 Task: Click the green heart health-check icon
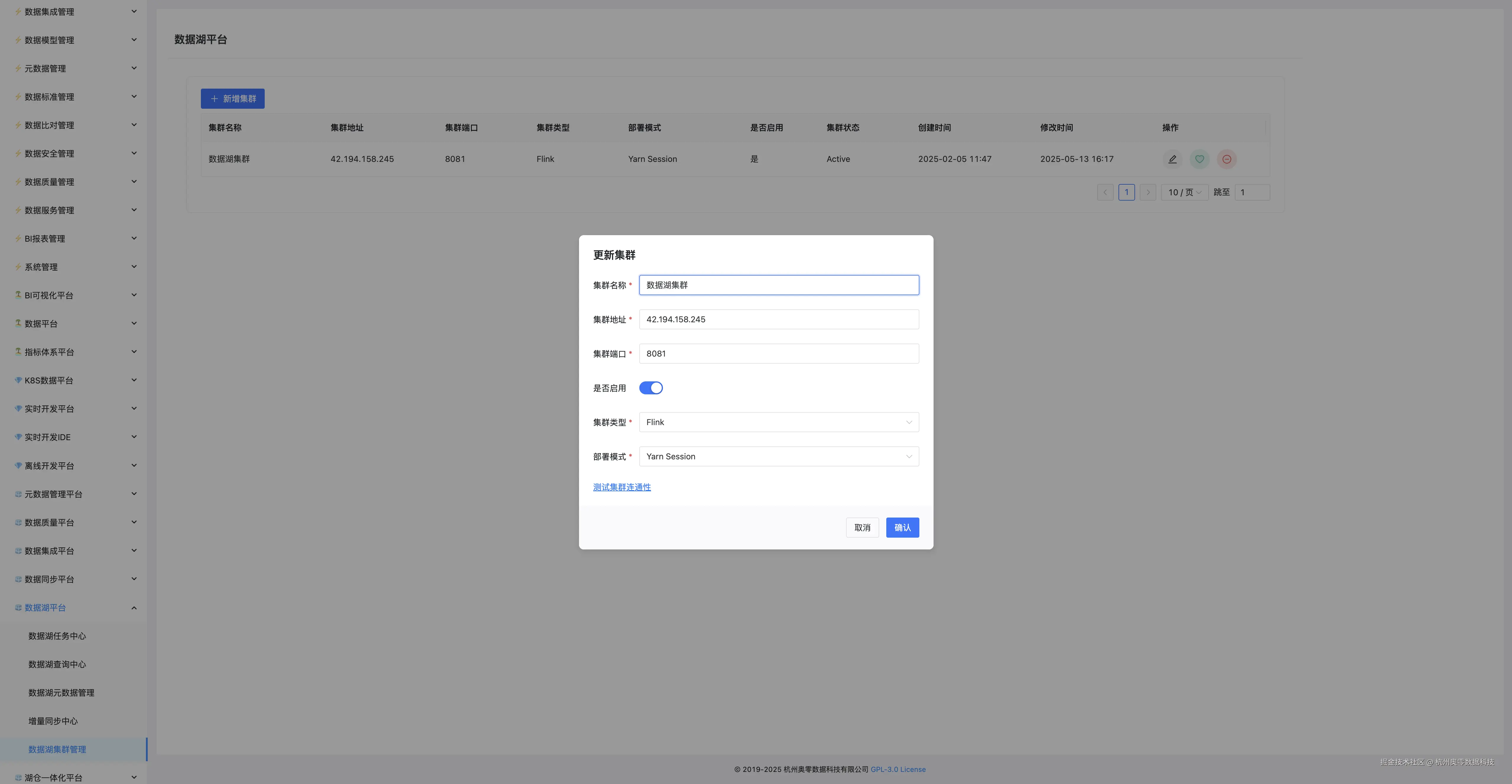1199,159
